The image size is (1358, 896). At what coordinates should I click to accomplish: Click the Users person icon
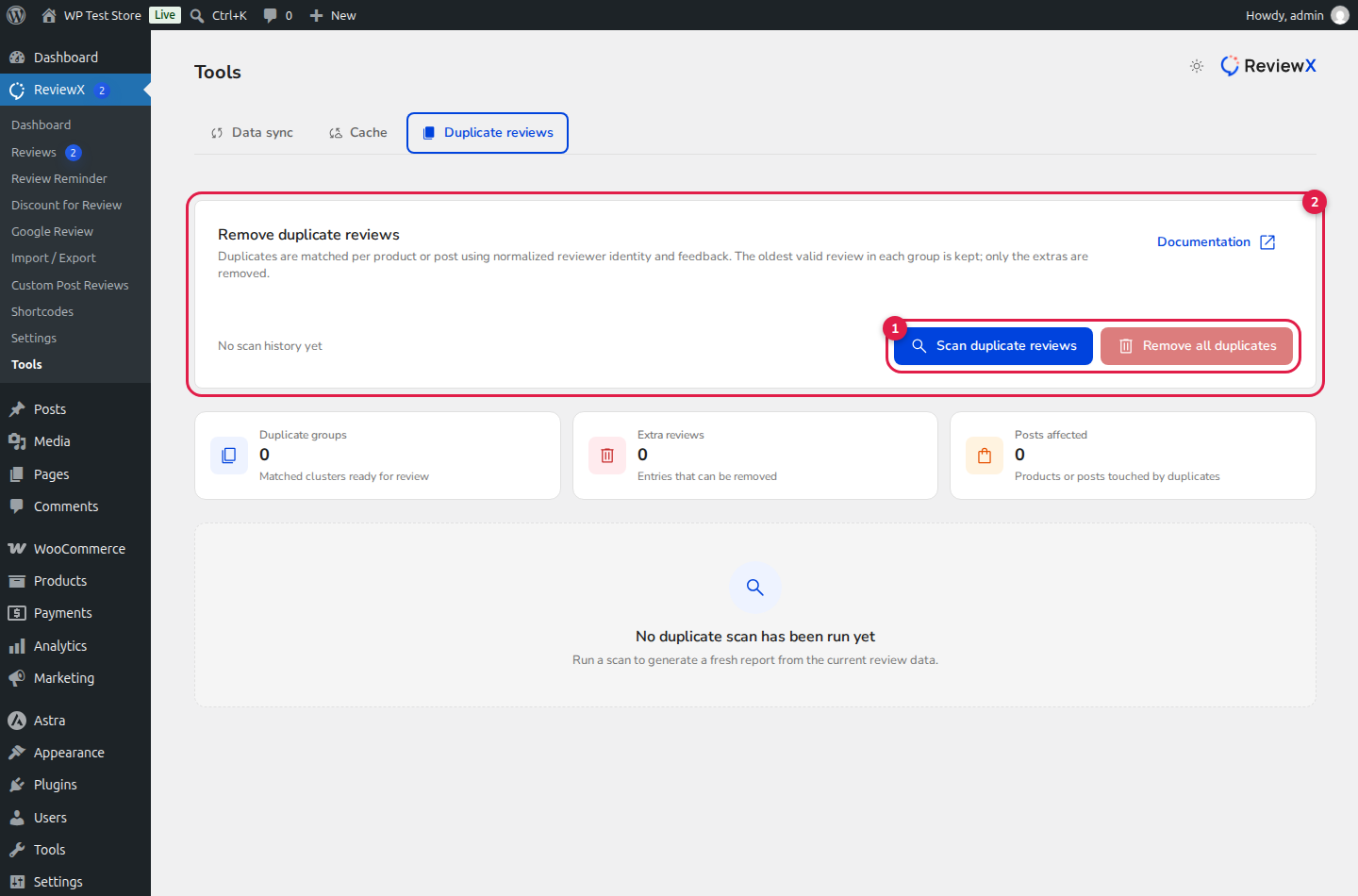[x=17, y=818]
